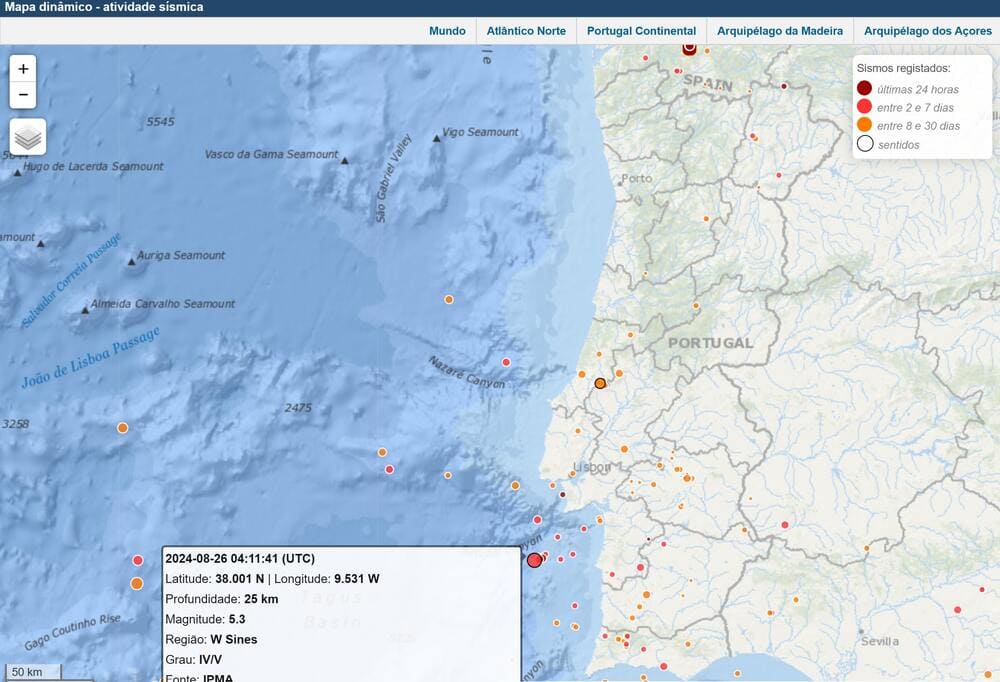This screenshot has width=1000, height=682.
Task: Click the dark red earthquake marker in Spain
Action: point(689,48)
